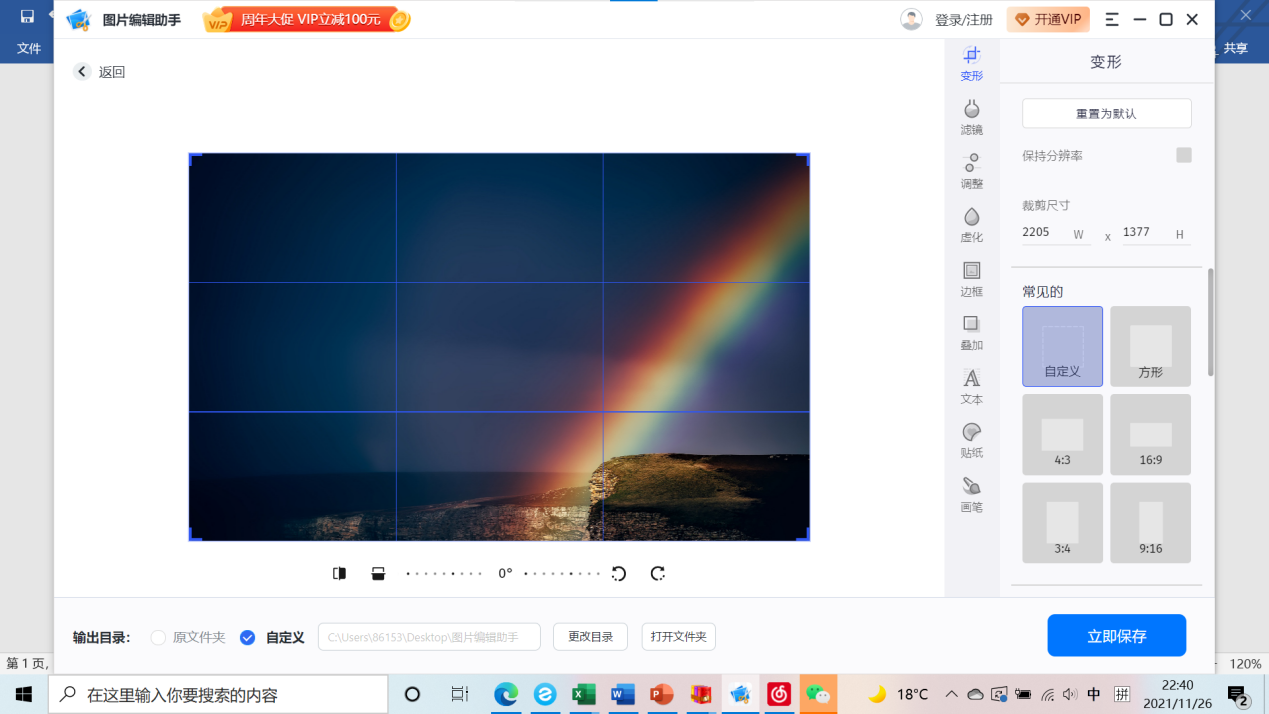
Task: Click the VIP promotion banner
Action: (307, 19)
